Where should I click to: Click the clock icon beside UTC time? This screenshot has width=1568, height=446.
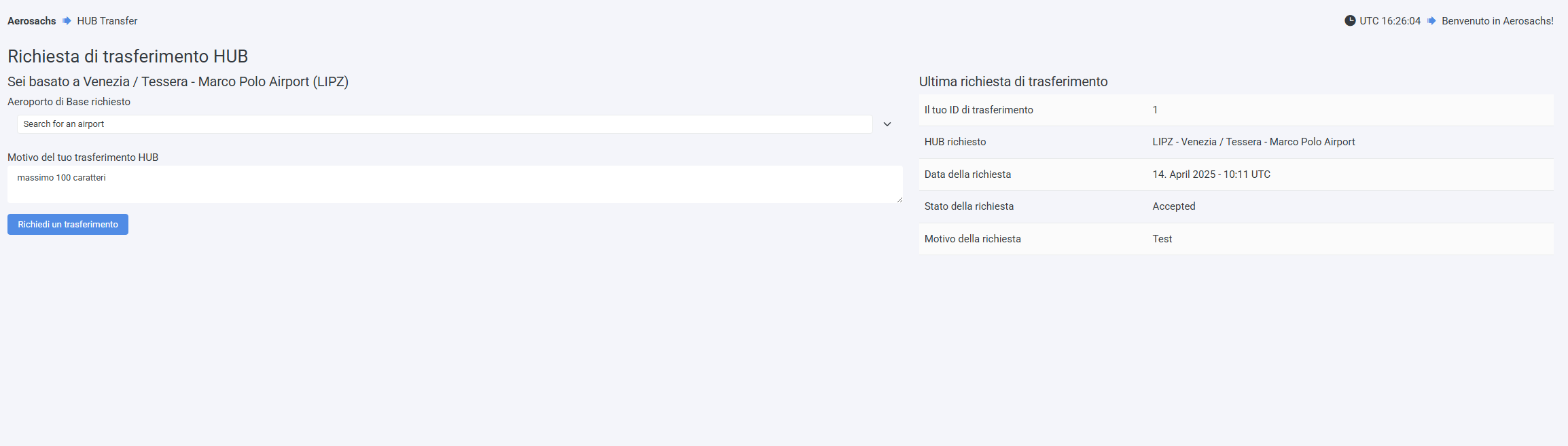click(1350, 21)
